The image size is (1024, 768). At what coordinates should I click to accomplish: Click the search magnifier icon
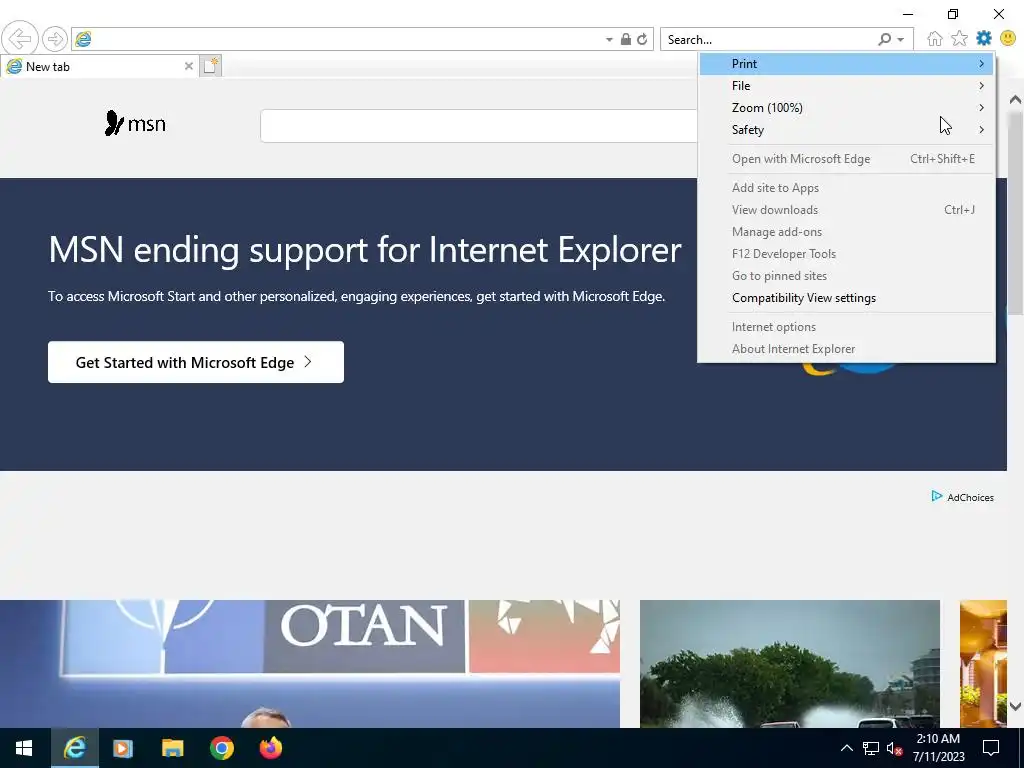(x=884, y=39)
